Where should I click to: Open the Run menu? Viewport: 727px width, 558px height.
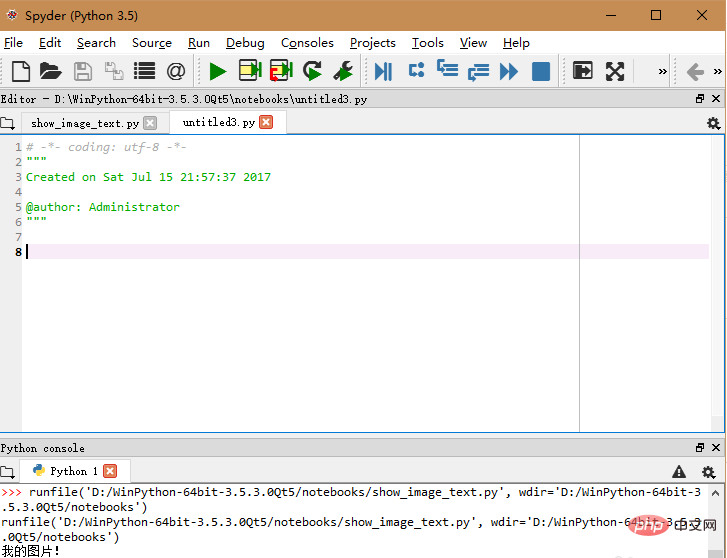pos(198,43)
